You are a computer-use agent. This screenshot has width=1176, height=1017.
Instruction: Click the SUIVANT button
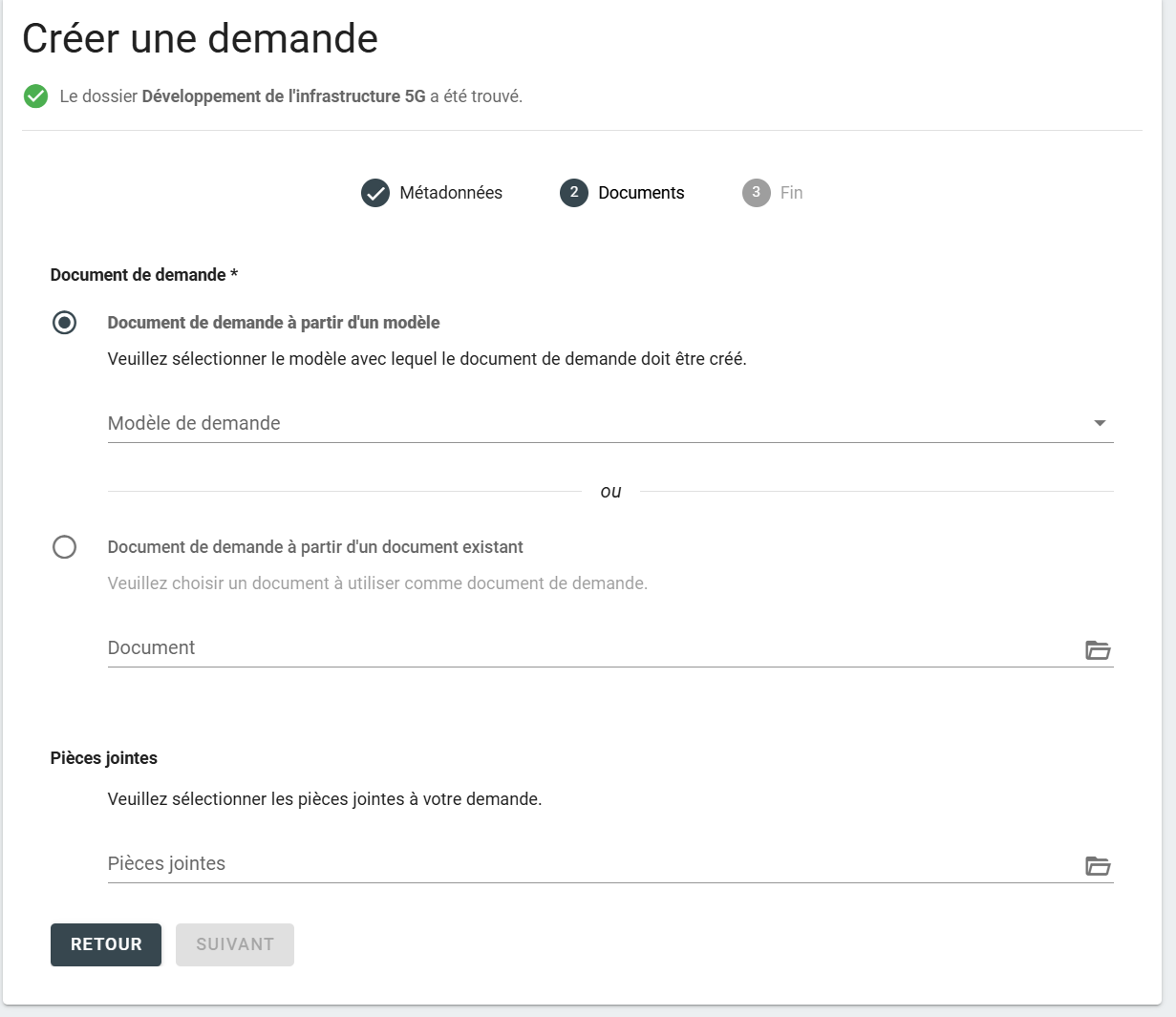235,944
